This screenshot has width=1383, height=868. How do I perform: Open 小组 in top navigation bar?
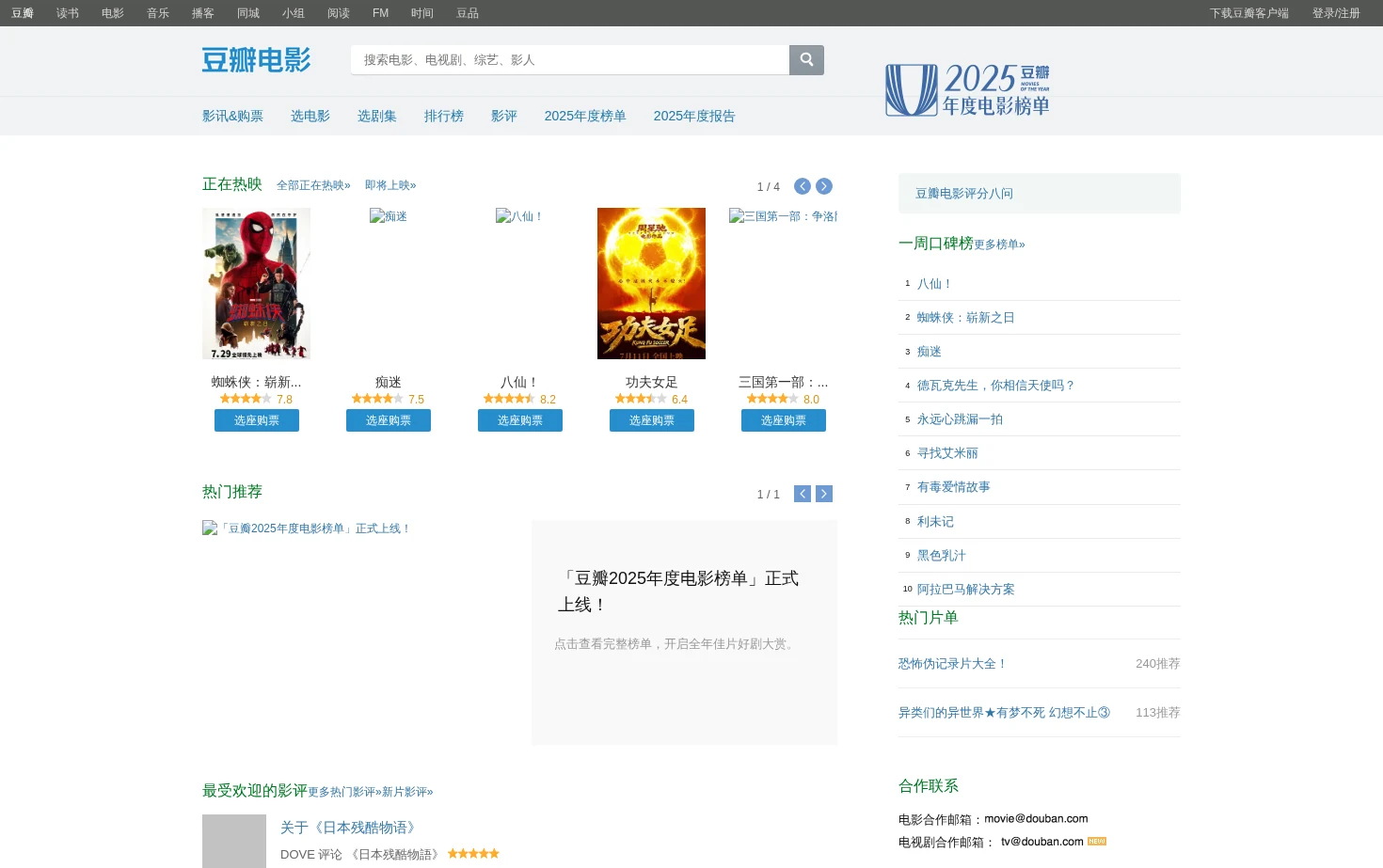pos(294,13)
